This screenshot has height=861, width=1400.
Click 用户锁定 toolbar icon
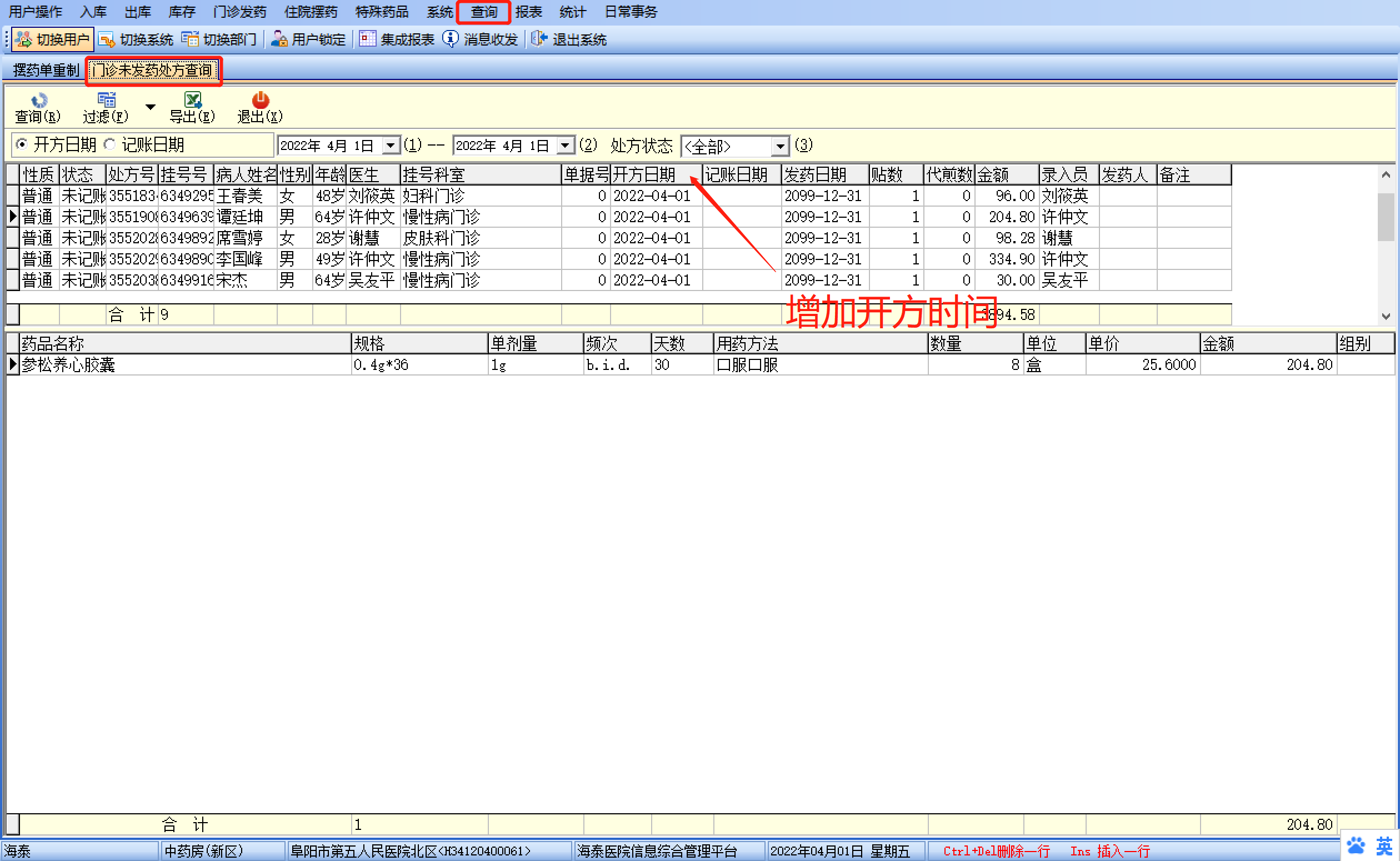tap(279, 39)
